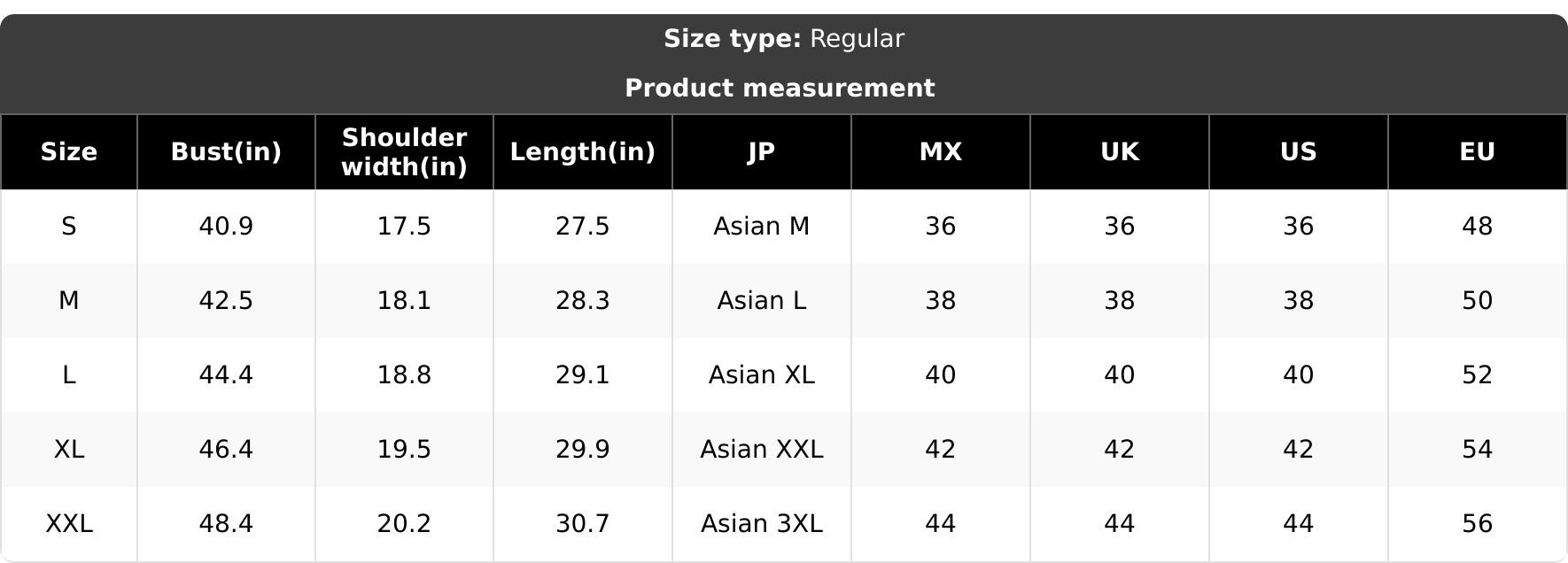Click the Shoulder width(in) header
The height and width of the screenshot is (563, 1568).
[x=404, y=152]
